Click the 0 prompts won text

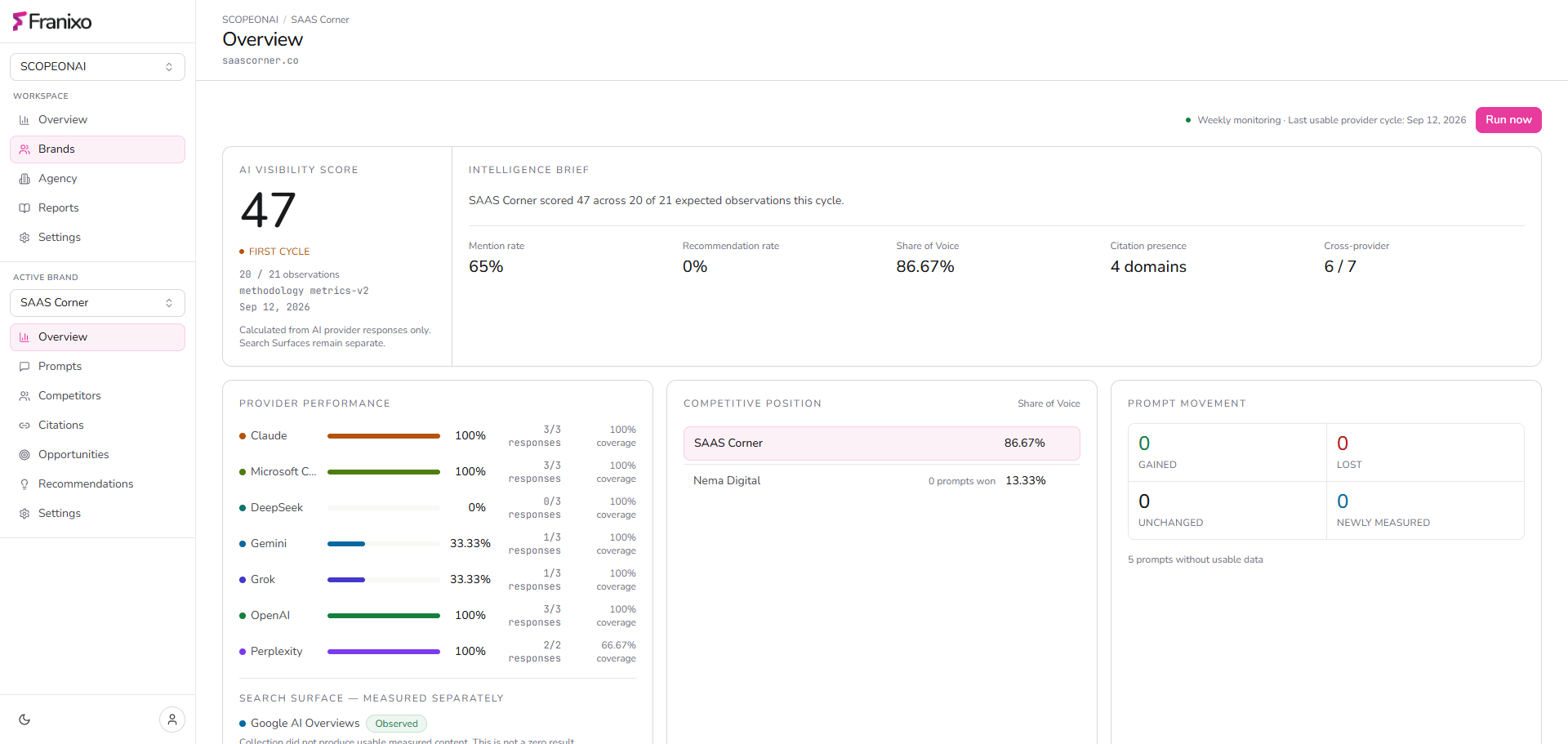coord(962,481)
